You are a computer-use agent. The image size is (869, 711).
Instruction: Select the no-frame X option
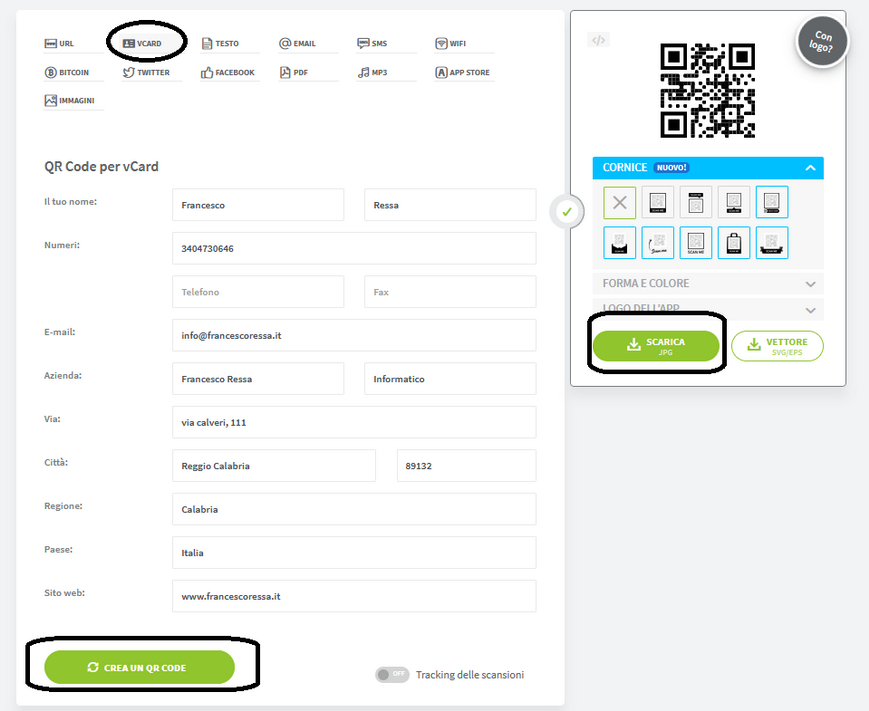tap(620, 202)
